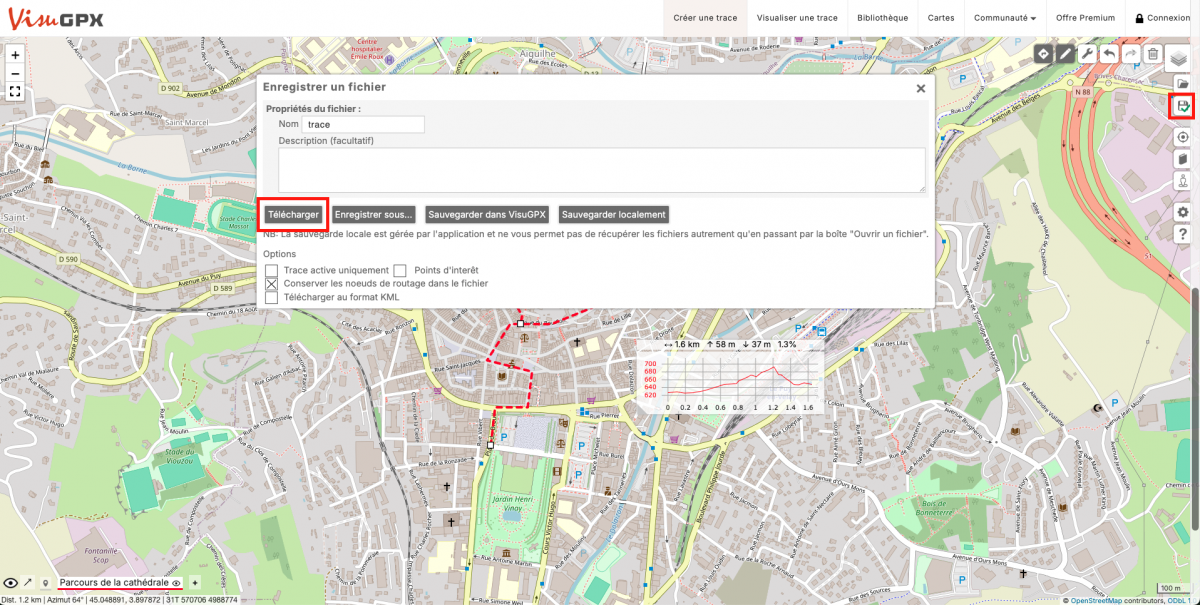Enable 'Trace active uniquement' checkbox

tap(271, 270)
